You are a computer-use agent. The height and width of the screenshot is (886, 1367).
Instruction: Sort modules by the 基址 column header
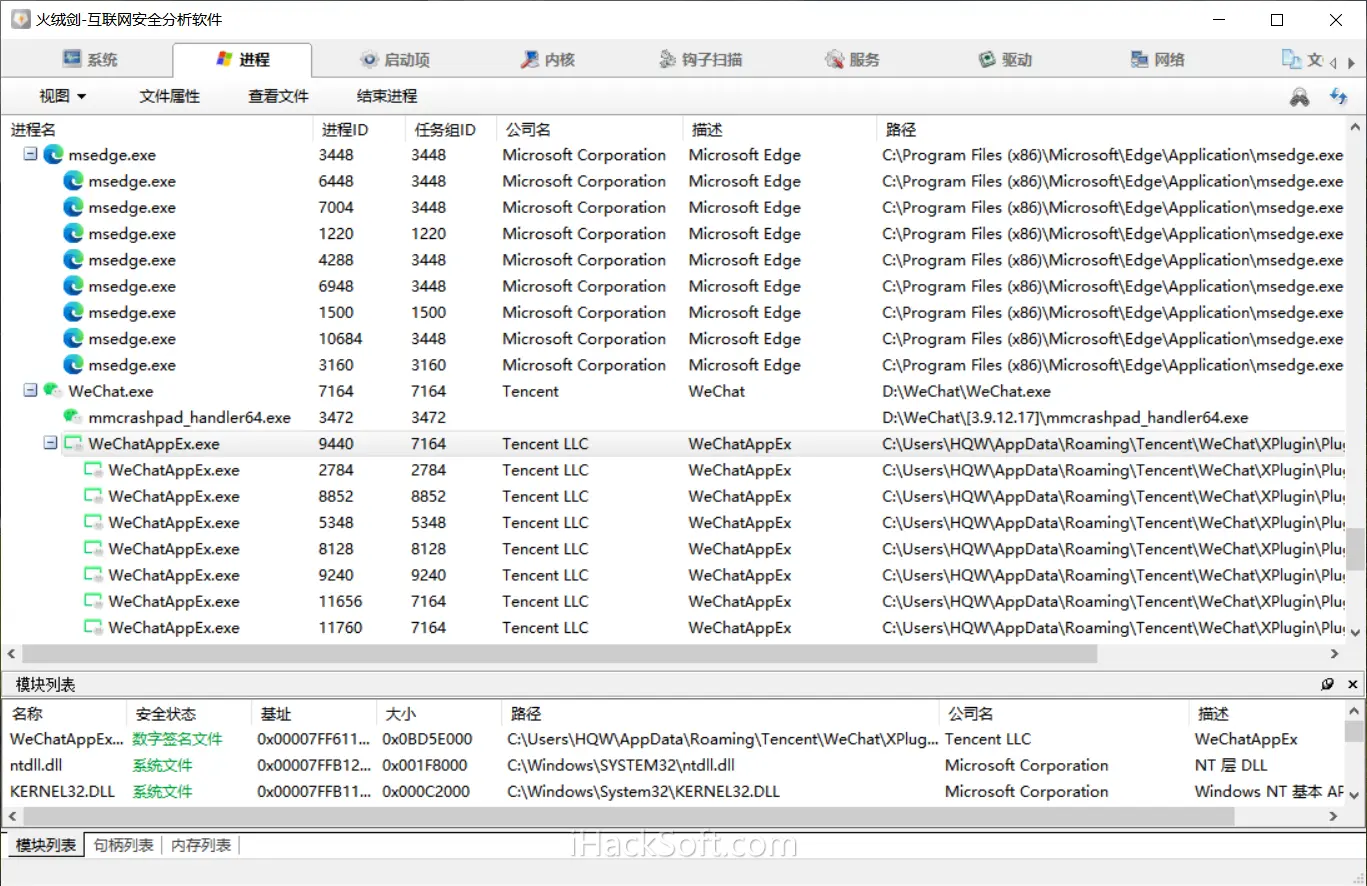pyautogui.click(x=314, y=714)
